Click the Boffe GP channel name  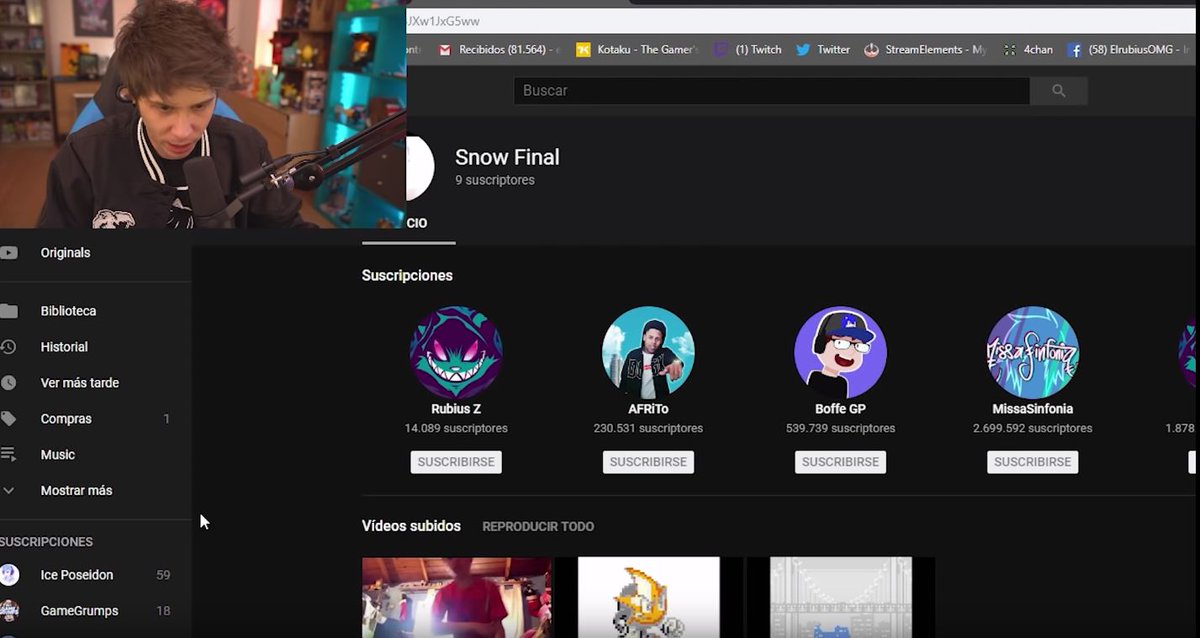pos(840,409)
